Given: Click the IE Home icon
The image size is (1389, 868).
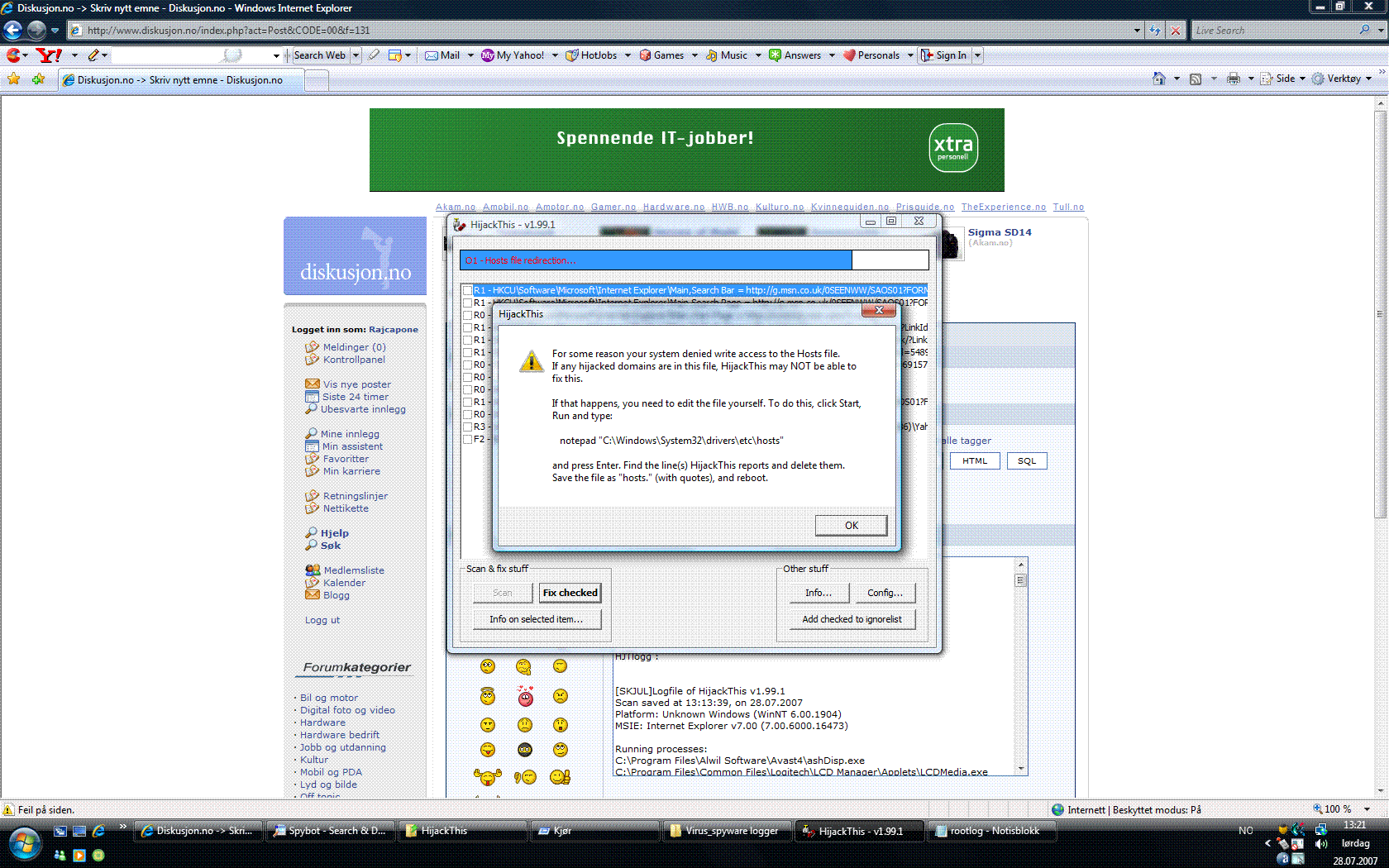Looking at the screenshot, I should click(1159, 79).
